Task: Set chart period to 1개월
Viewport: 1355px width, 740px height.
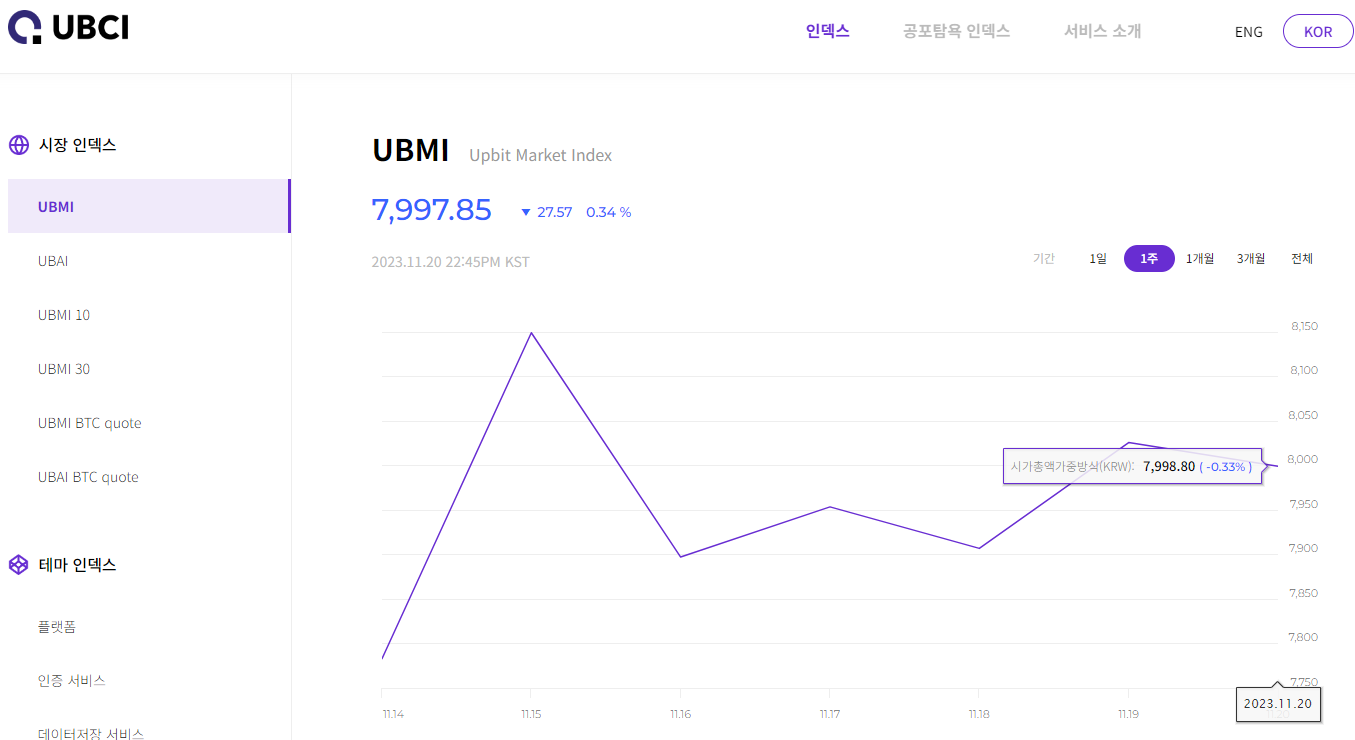Action: [1200, 259]
